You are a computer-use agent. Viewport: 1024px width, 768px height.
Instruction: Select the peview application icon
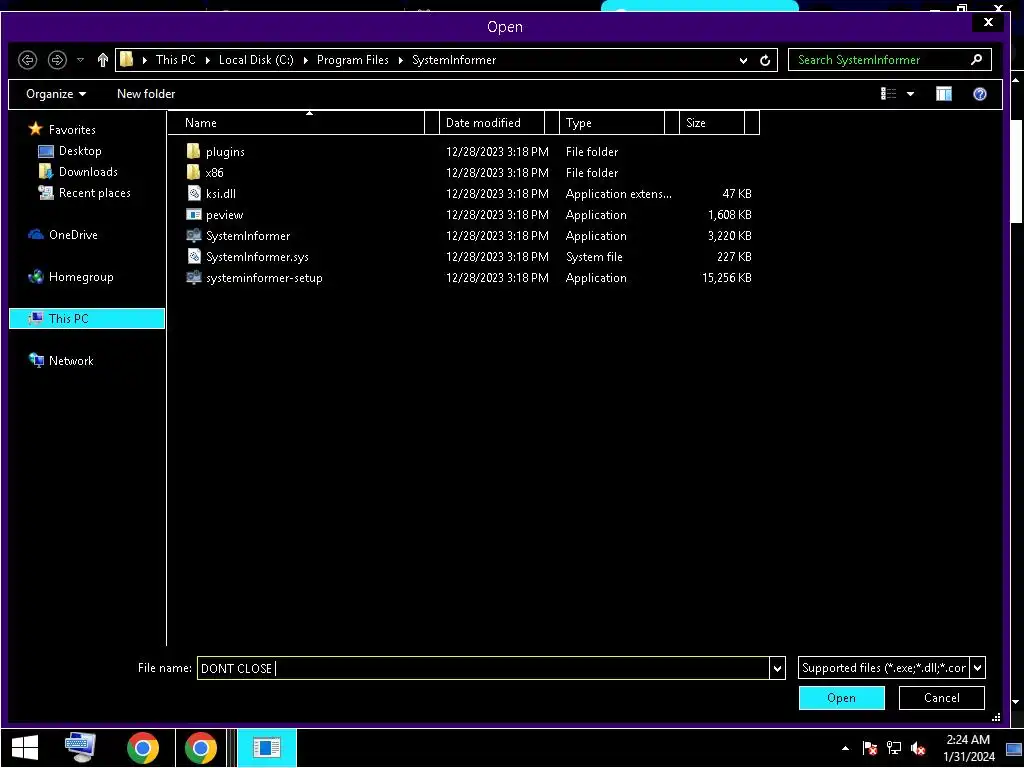coord(194,214)
